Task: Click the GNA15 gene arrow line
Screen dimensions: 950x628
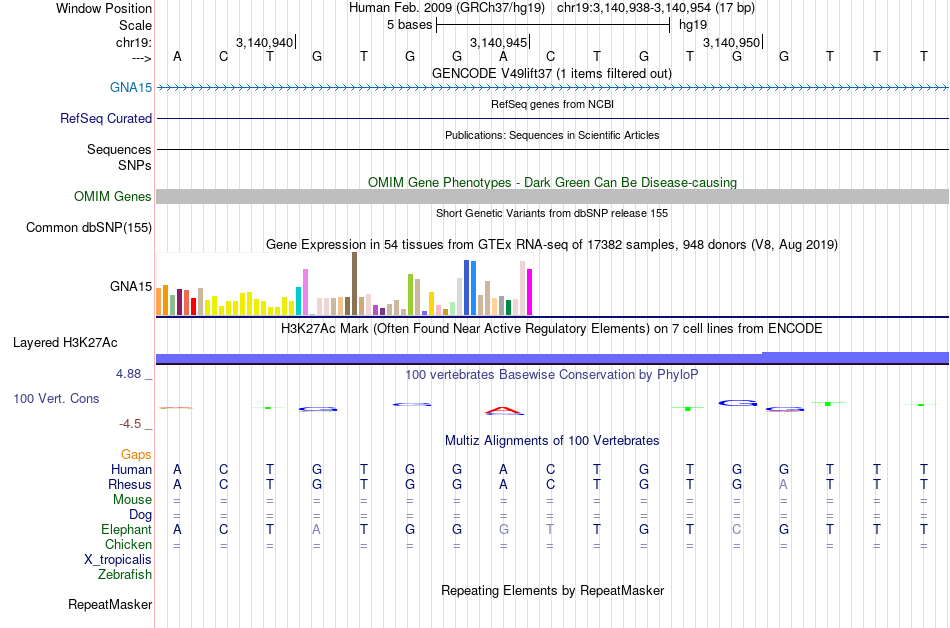Action: [x=553, y=88]
